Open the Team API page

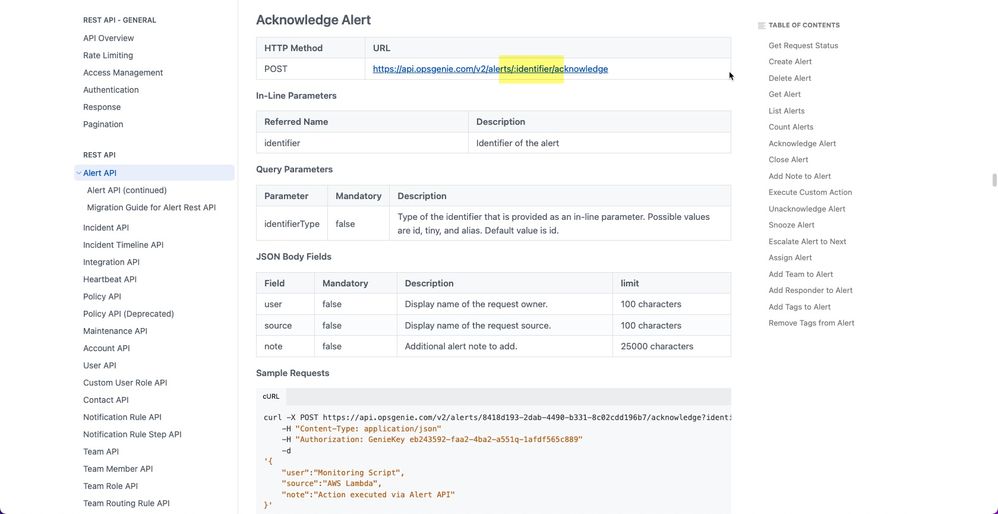tap(101, 451)
